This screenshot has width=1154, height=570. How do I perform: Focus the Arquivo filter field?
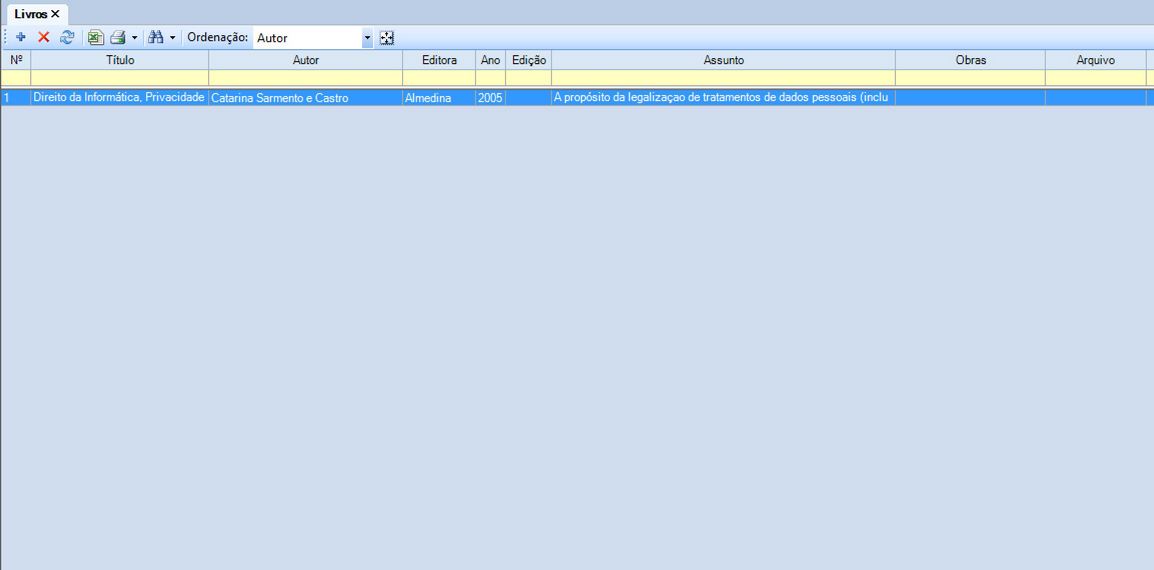coord(1096,78)
